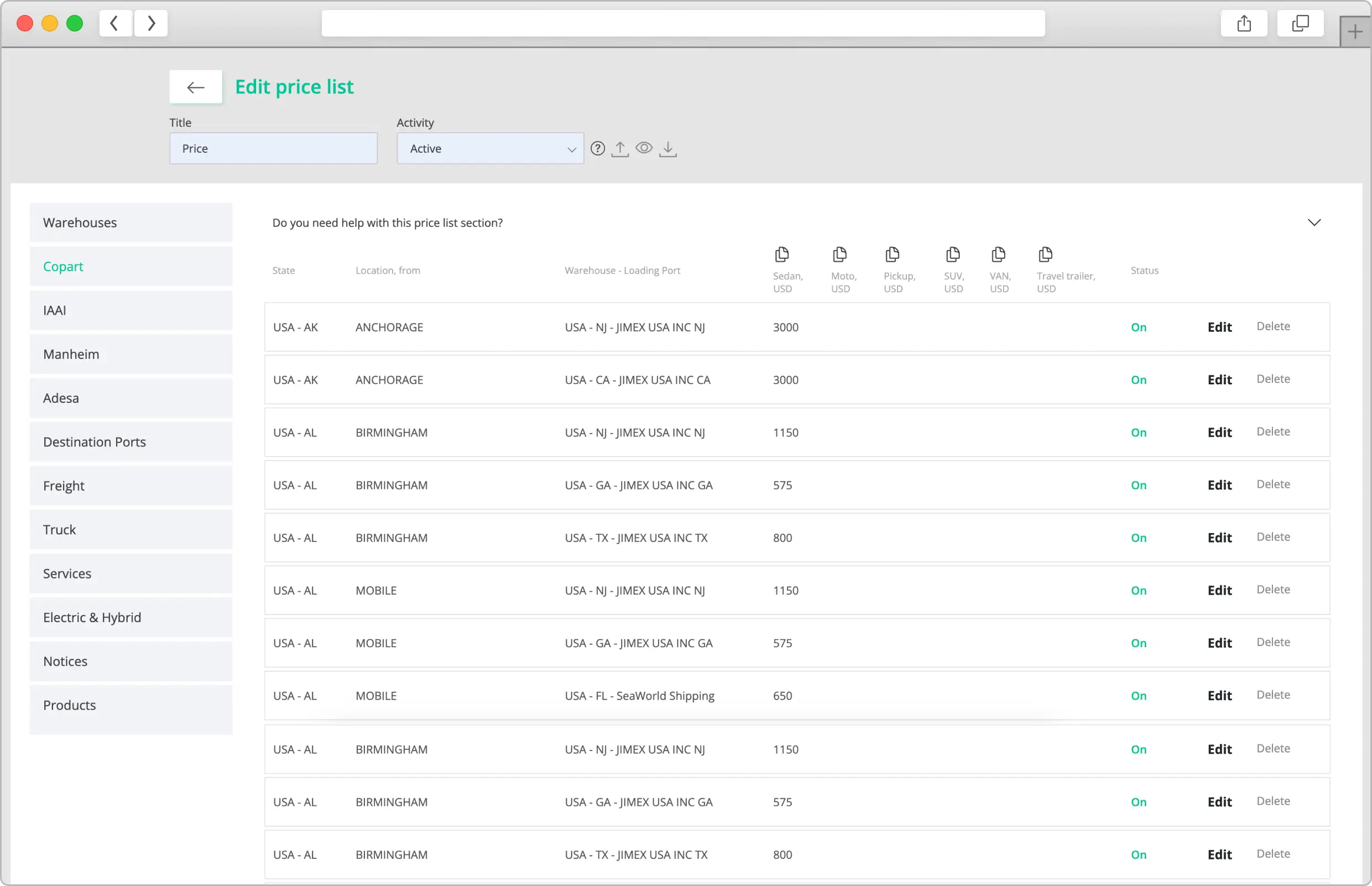Viewport: 1372px width, 886px height.
Task: Toggle On status for Mobile NJ 1150 row
Action: pyautogui.click(x=1139, y=591)
